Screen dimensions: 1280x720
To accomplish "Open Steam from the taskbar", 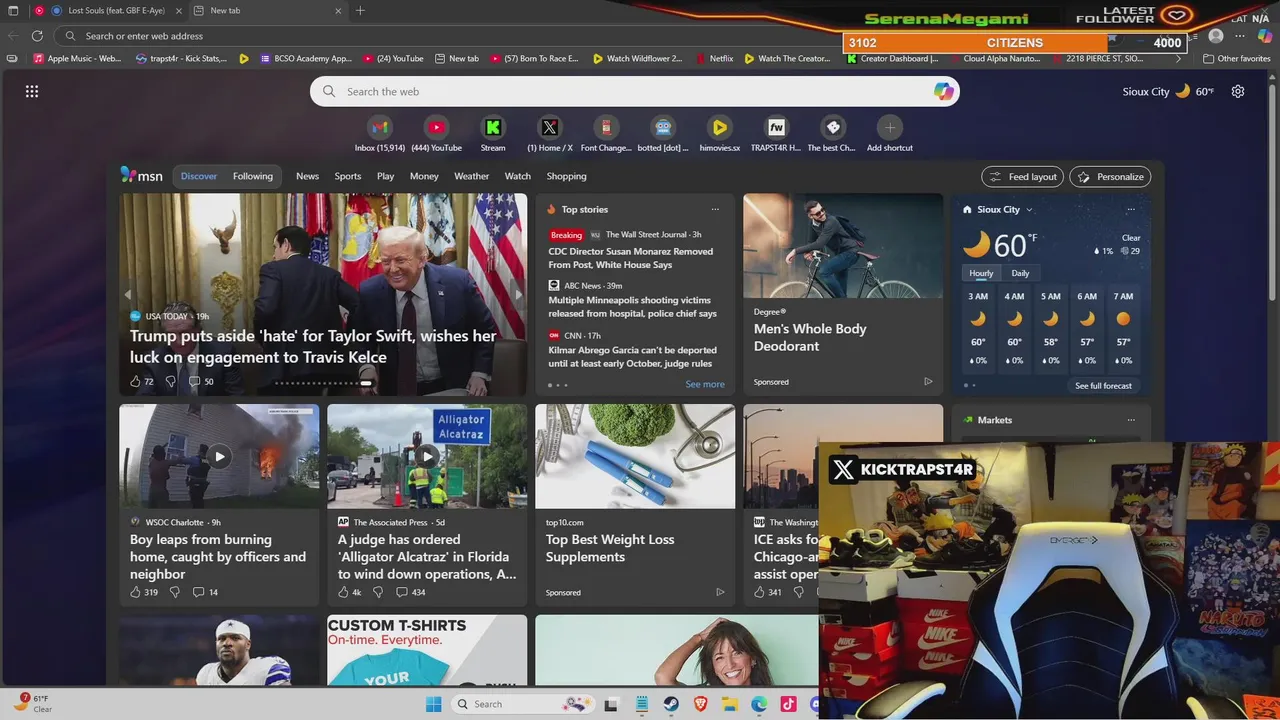I will point(671,704).
